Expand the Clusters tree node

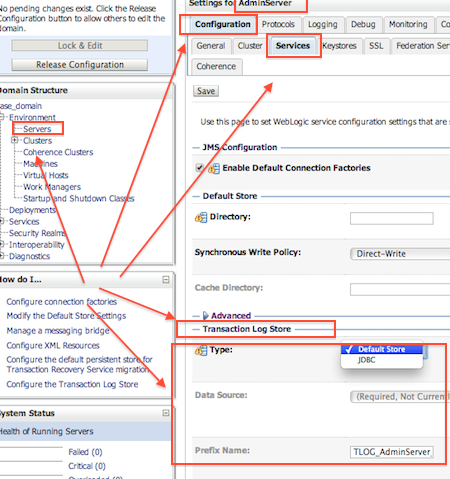[x=14, y=140]
